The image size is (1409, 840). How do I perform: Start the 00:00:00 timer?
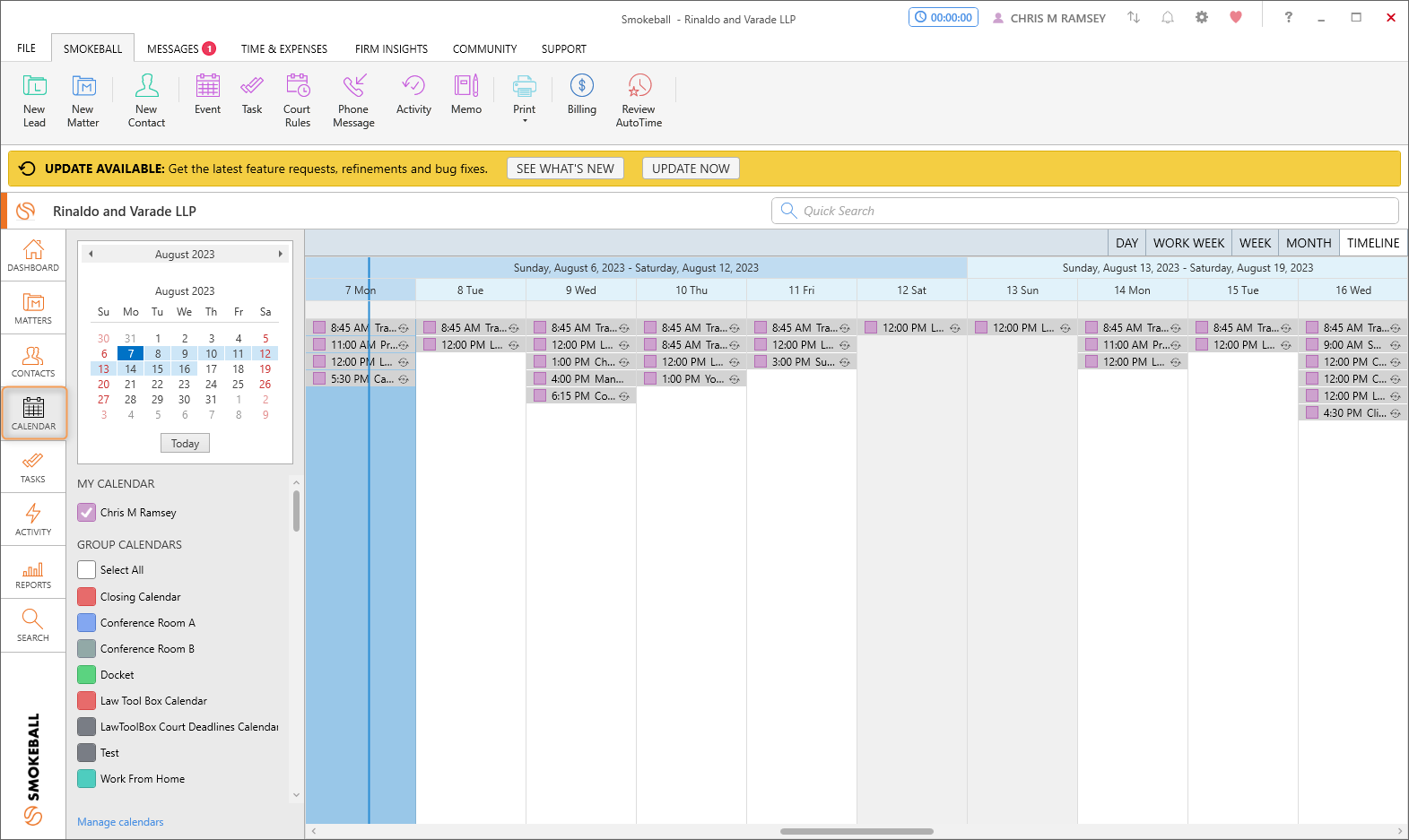click(x=944, y=17)
